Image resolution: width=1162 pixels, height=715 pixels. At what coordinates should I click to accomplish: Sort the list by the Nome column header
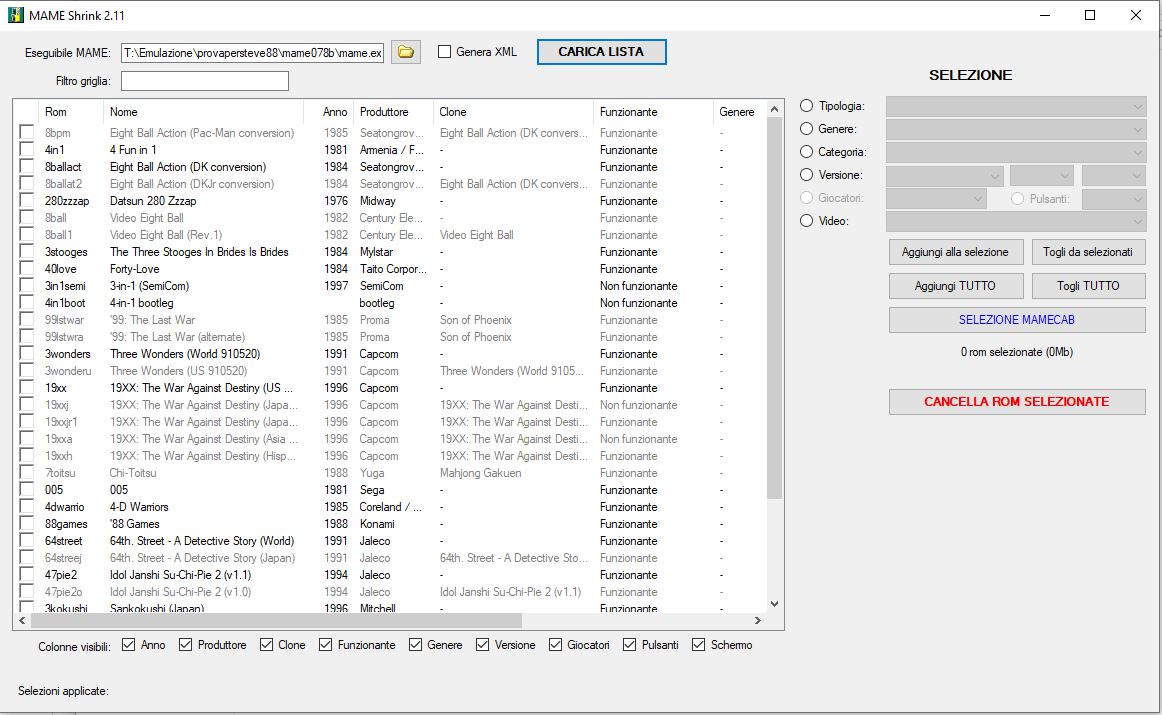point(203,112)
